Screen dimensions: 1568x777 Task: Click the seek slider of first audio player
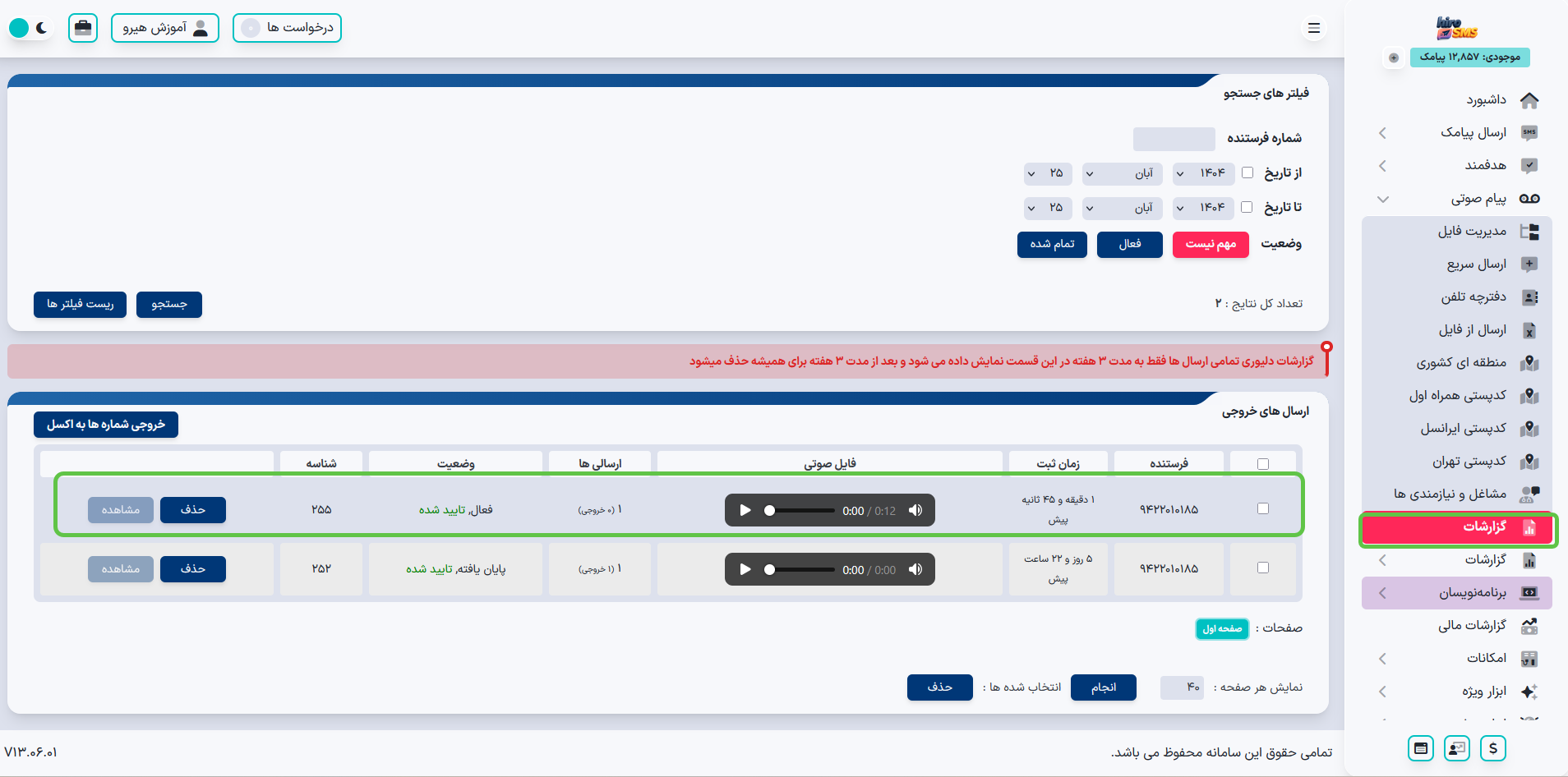tap(800, 510)
